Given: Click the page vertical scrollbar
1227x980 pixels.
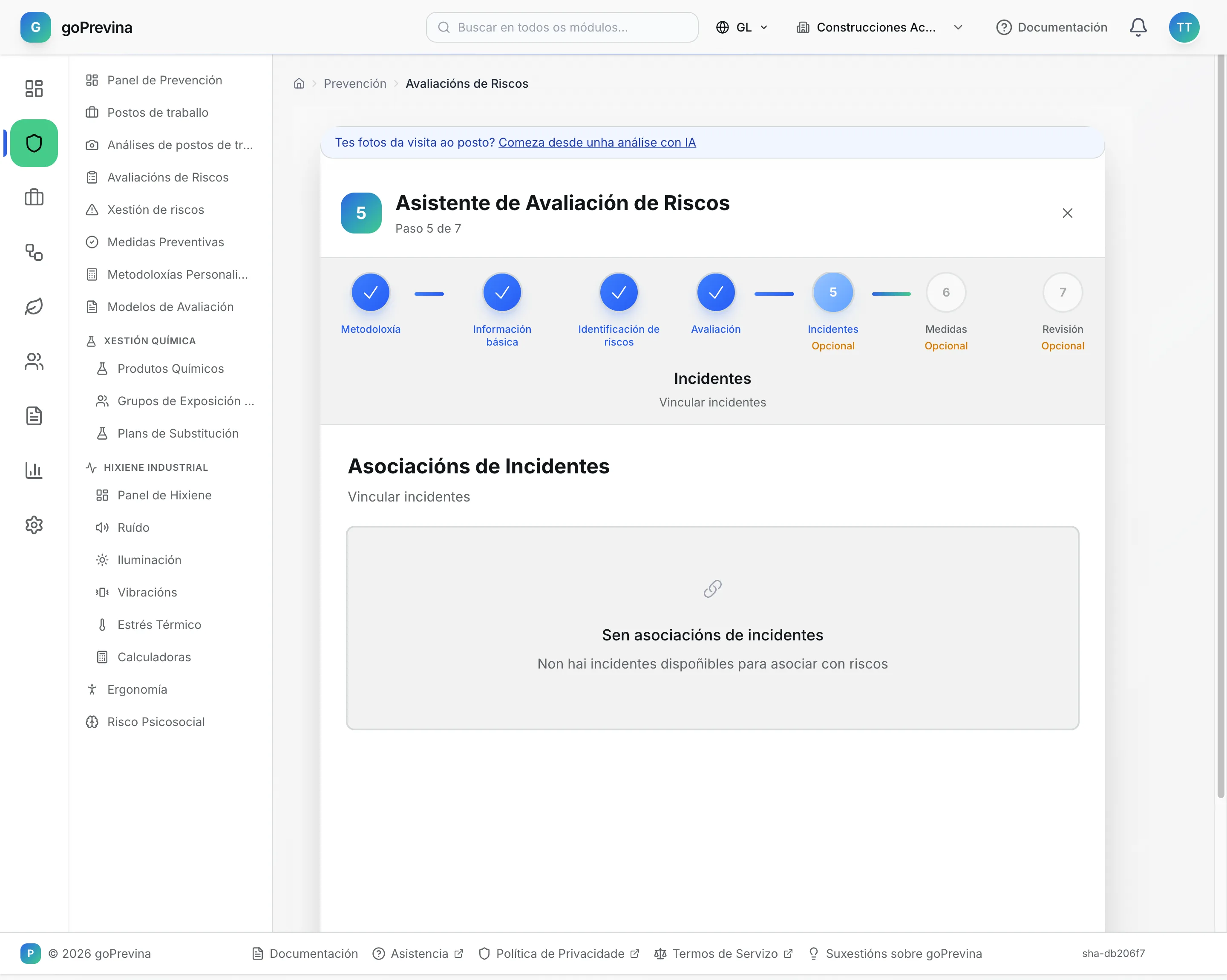Looking at the screenshot, I should point(1220,427).
